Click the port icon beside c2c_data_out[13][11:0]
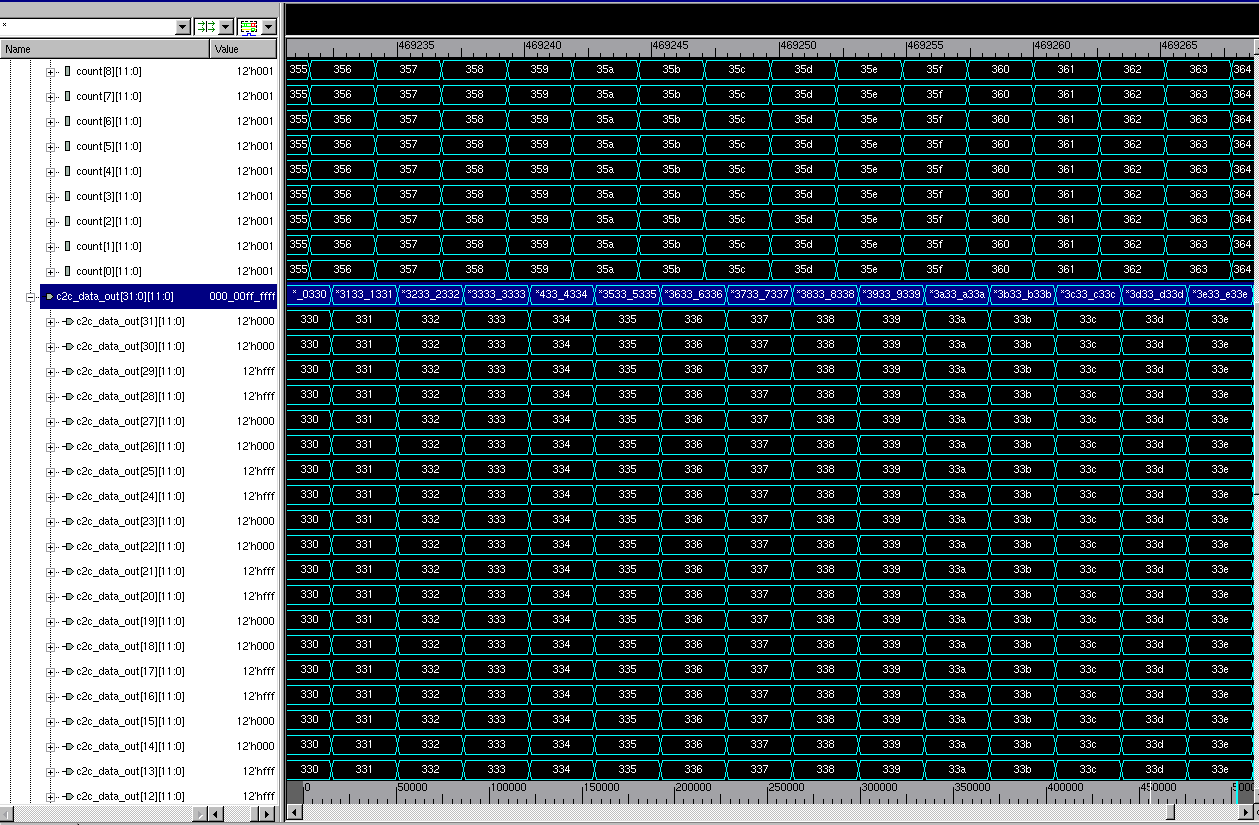 (x=69, y=771)
